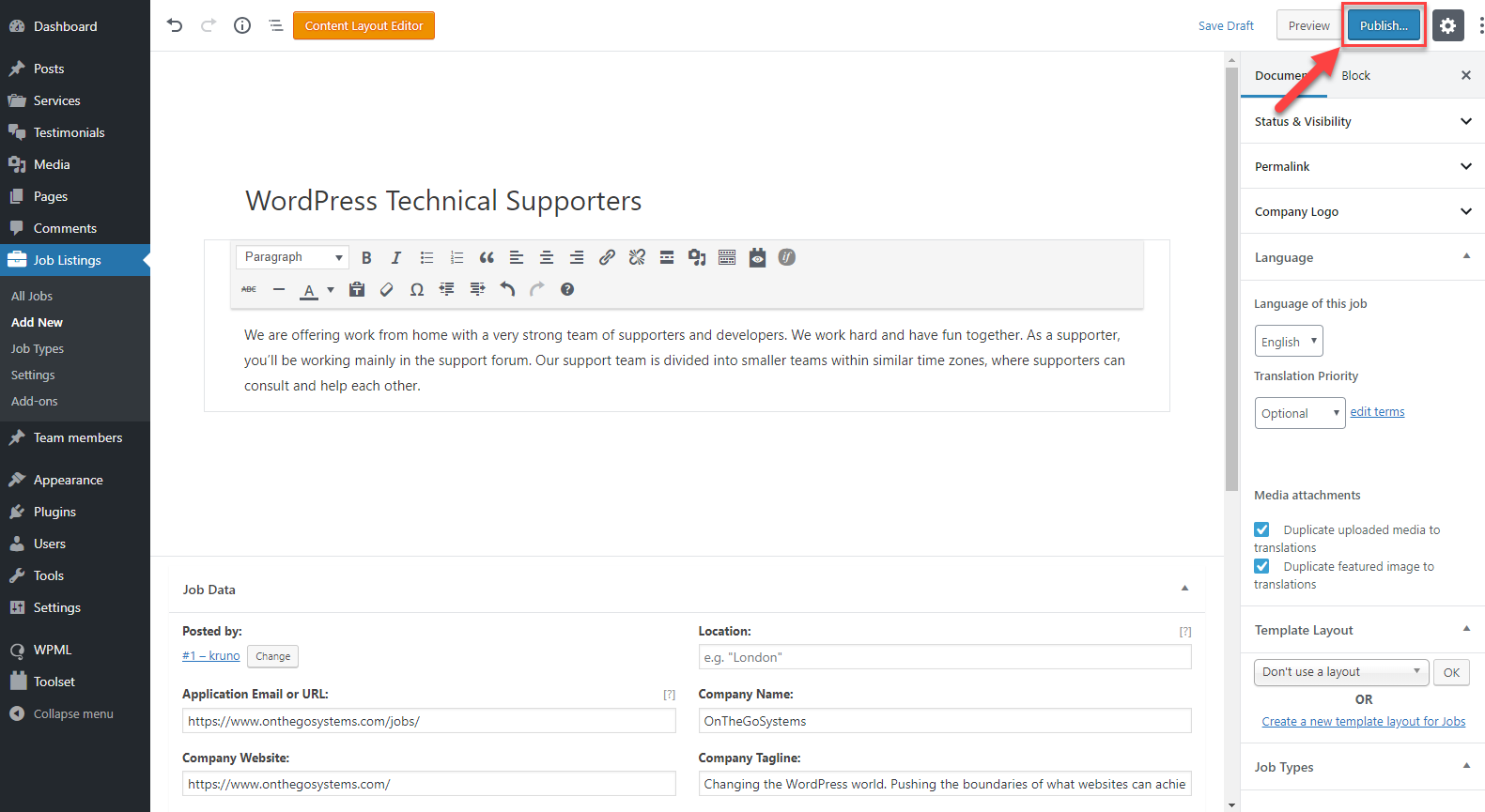This screenshot has height=812, width=1485.
Task: Uncheck Duplicate uploaded media to translations
Action: click(x=1261, y=529)
